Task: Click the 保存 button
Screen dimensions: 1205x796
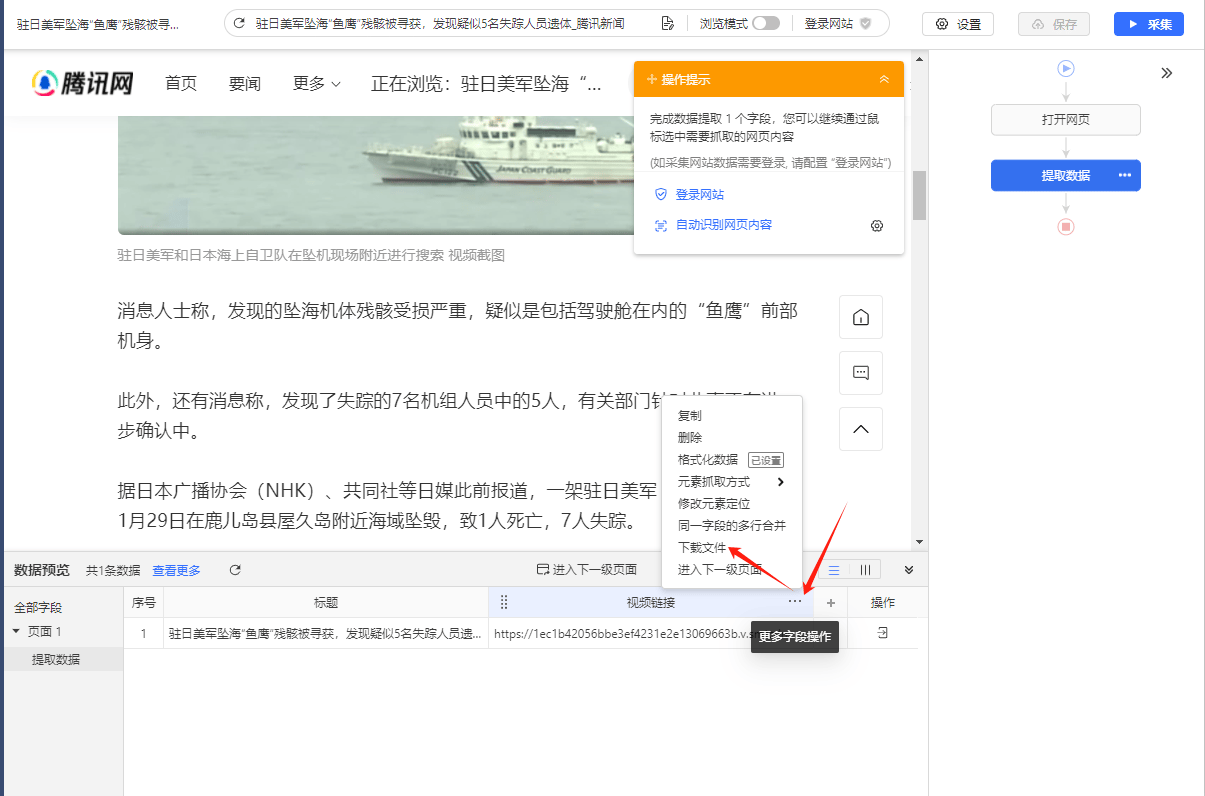Action: 1054,24
